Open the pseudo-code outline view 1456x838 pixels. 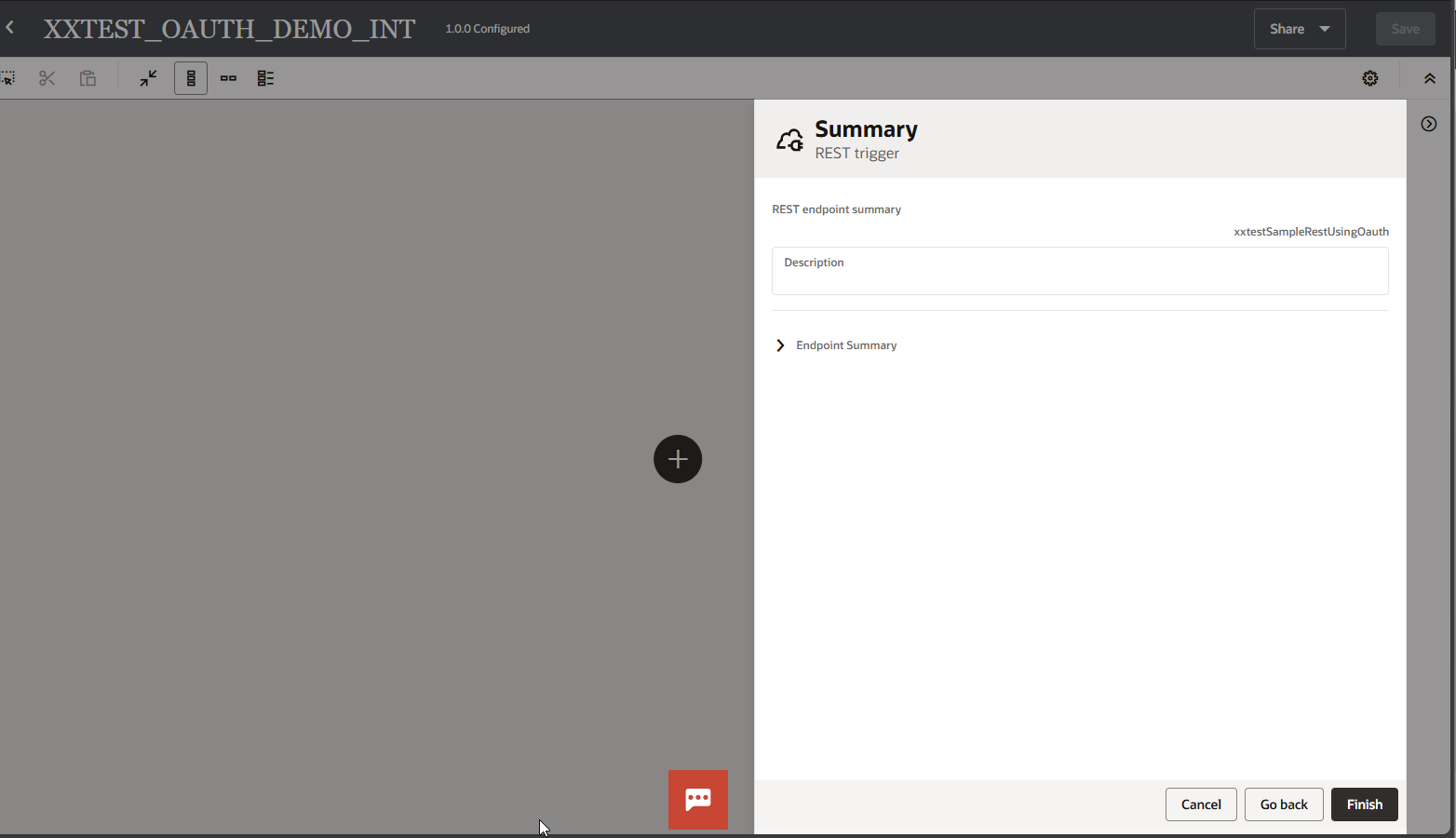[x=265, y=78]
